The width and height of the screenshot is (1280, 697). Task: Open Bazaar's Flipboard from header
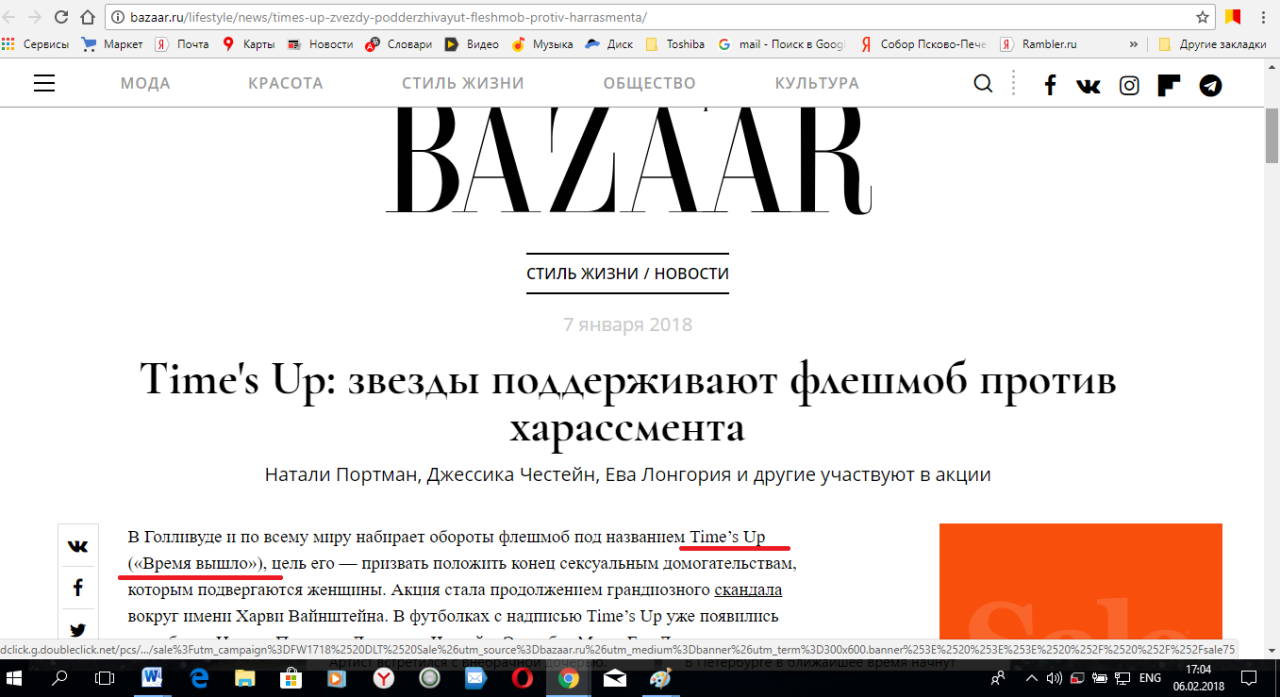pos(1169,85)
